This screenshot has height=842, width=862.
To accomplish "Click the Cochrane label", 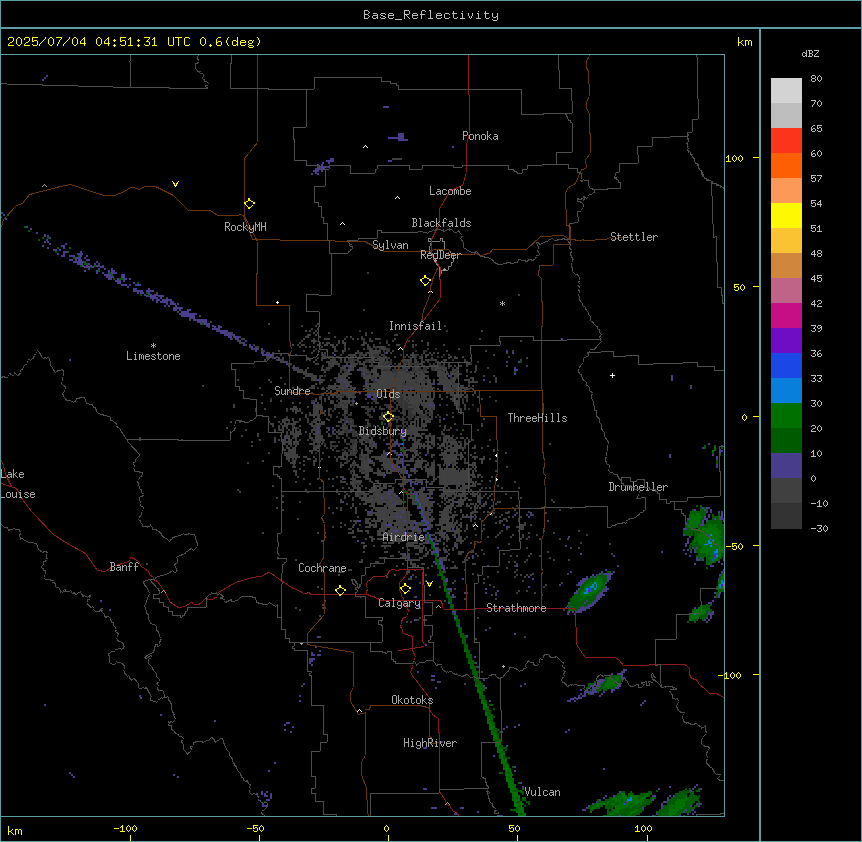I will click(322, 568).
